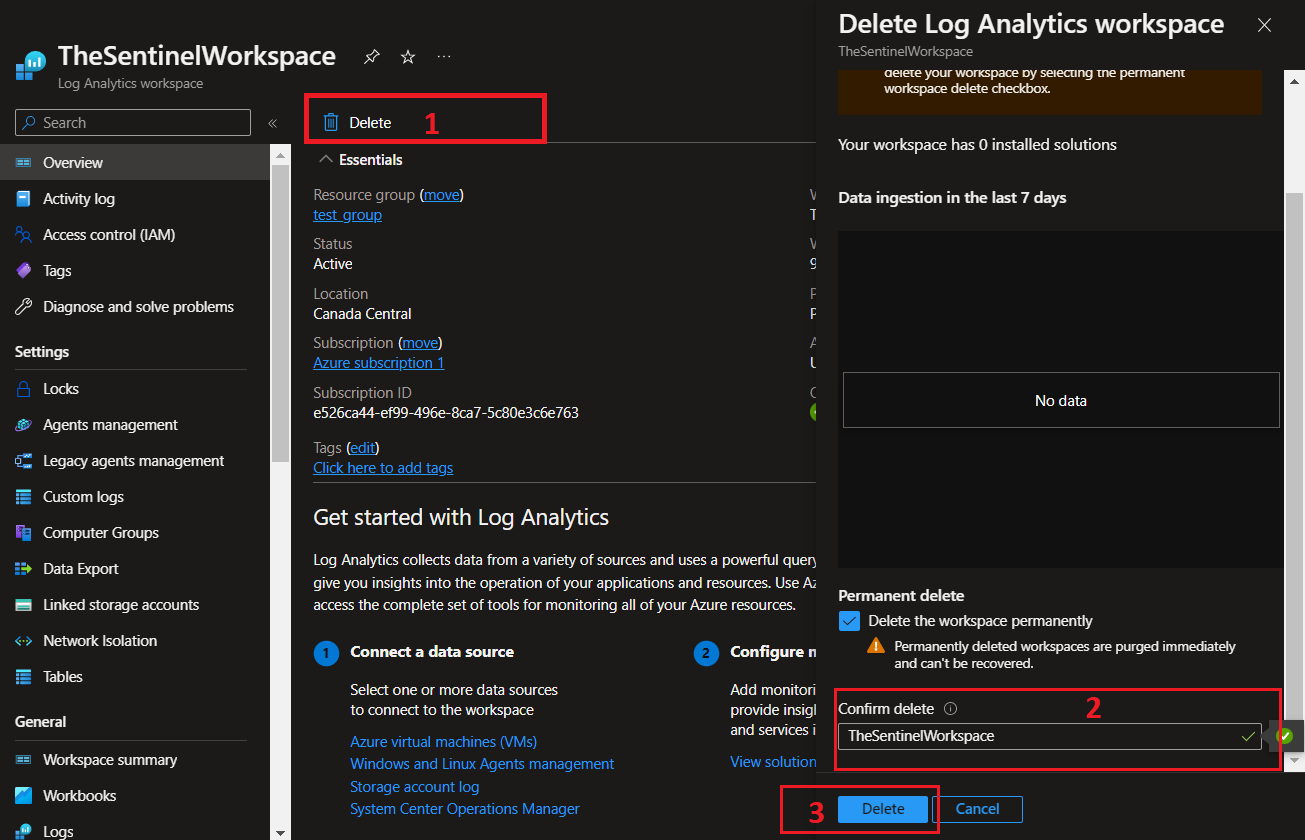Click the Canada Central location text

(362, 314)
